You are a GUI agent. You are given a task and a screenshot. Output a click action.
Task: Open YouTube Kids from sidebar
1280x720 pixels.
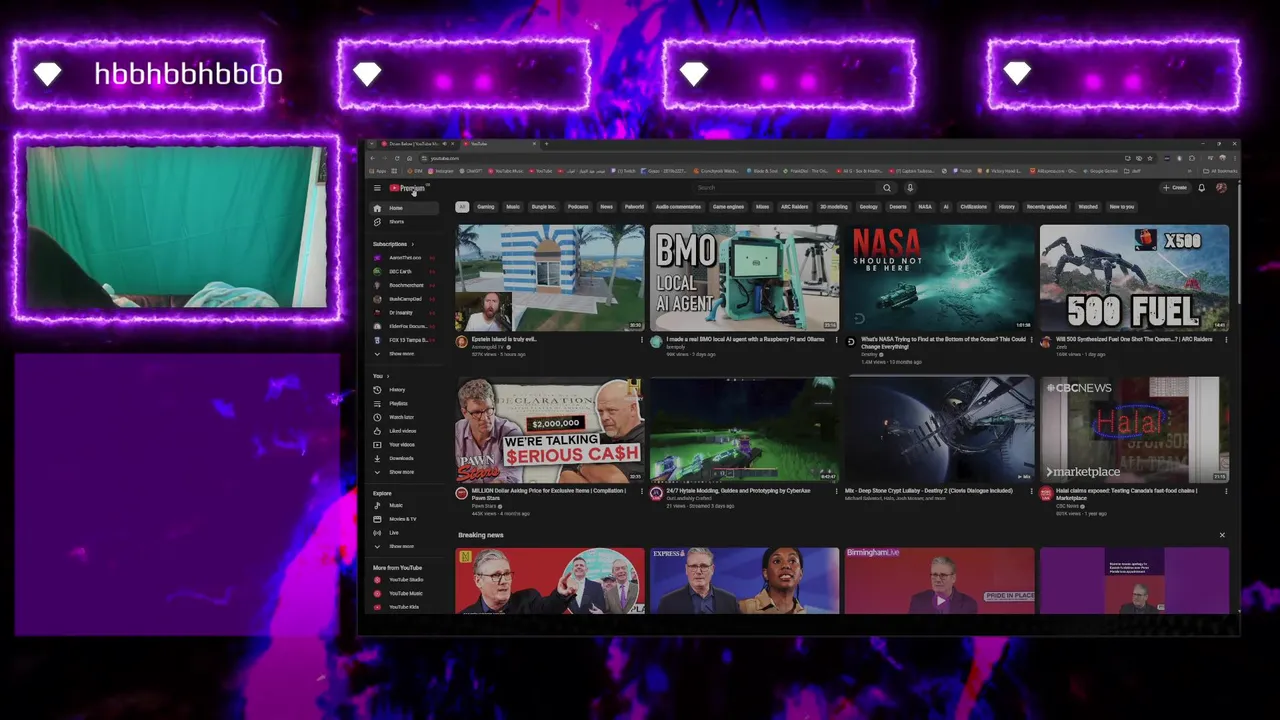point(404,607)
